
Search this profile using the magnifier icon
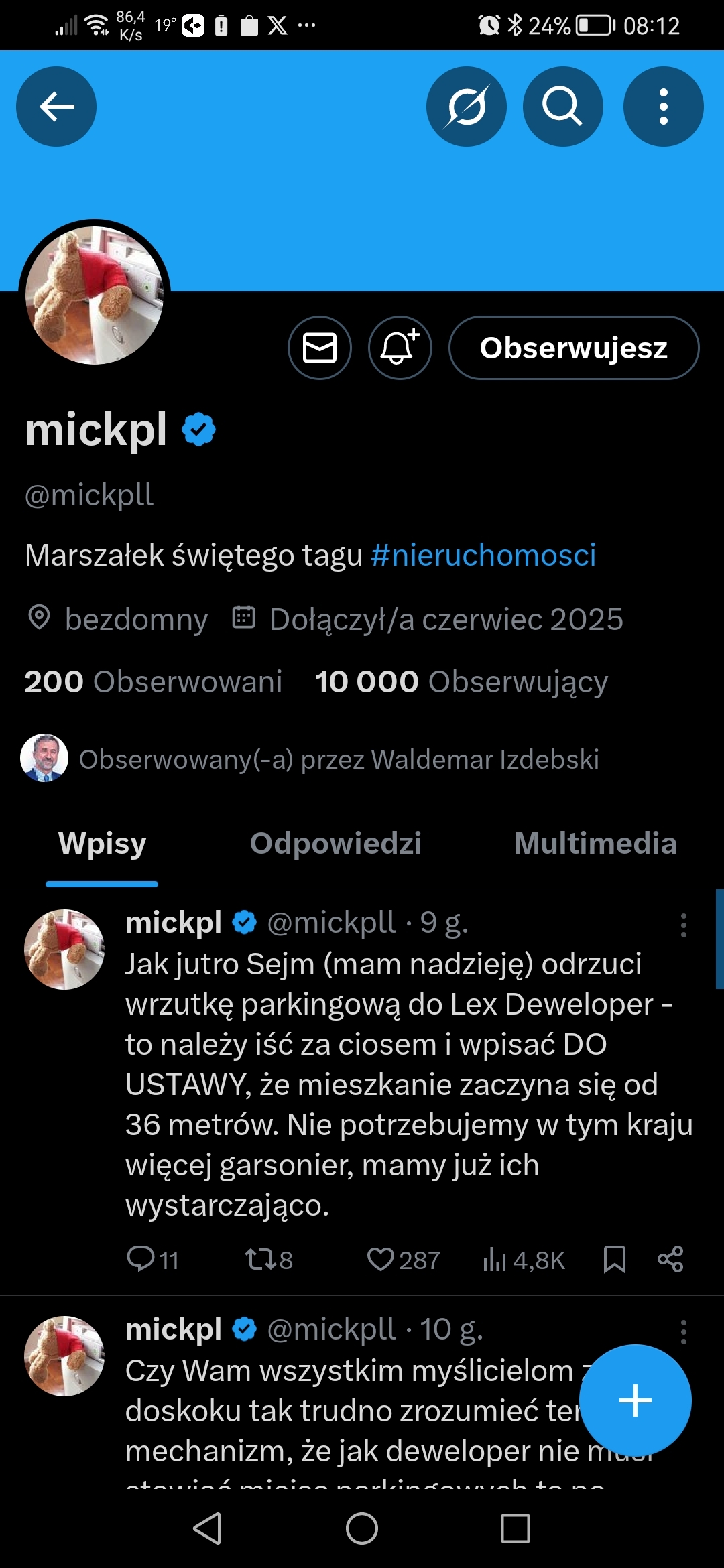click(562, 107)
